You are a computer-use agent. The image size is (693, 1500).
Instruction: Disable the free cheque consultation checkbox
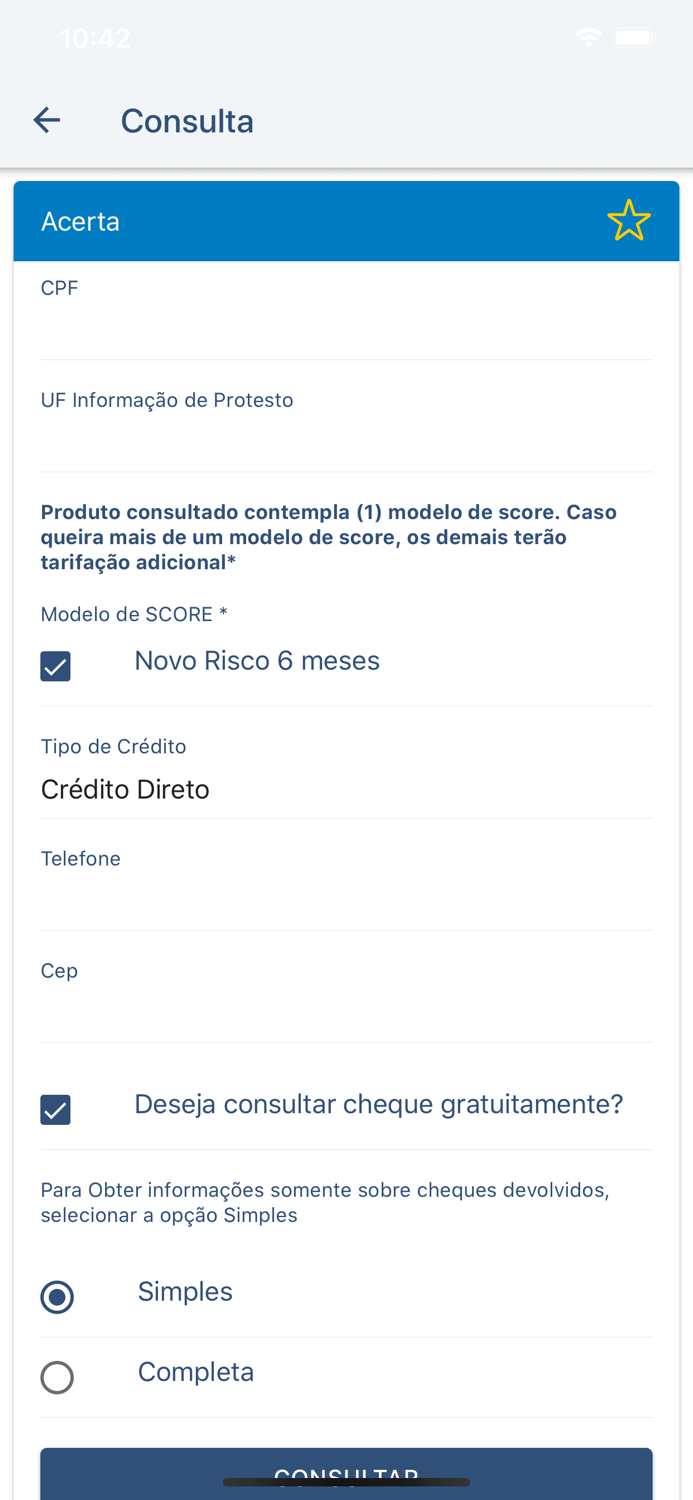[x=55, y=1109]
